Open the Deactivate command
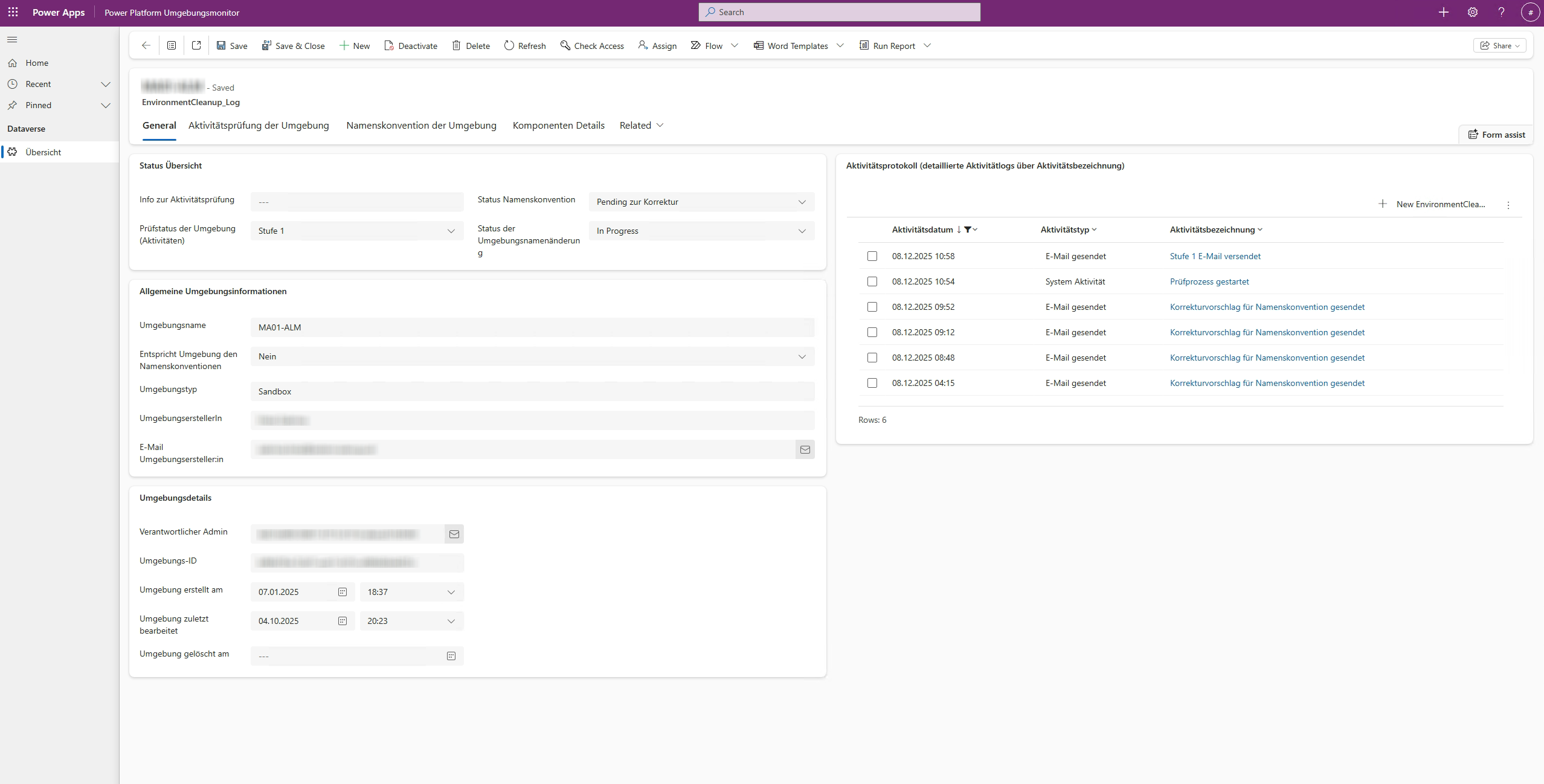The height and width of the screenshot is (784, 1544). pyautogui.click(x=411, y=45)
